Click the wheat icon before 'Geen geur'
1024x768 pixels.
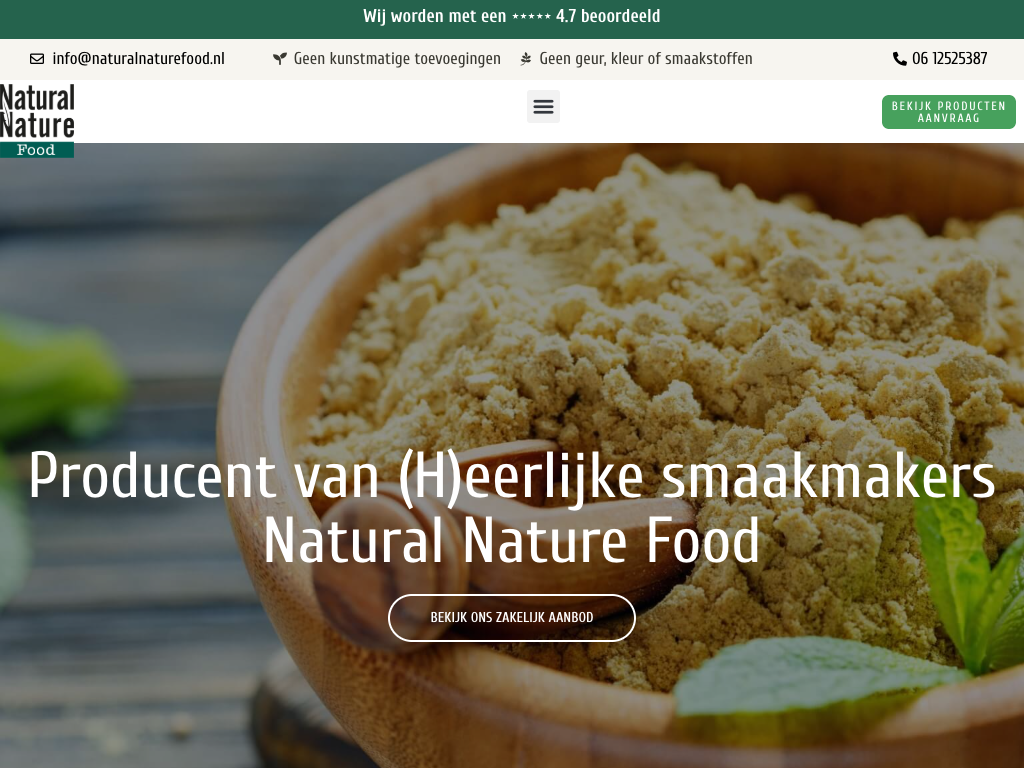526,59
